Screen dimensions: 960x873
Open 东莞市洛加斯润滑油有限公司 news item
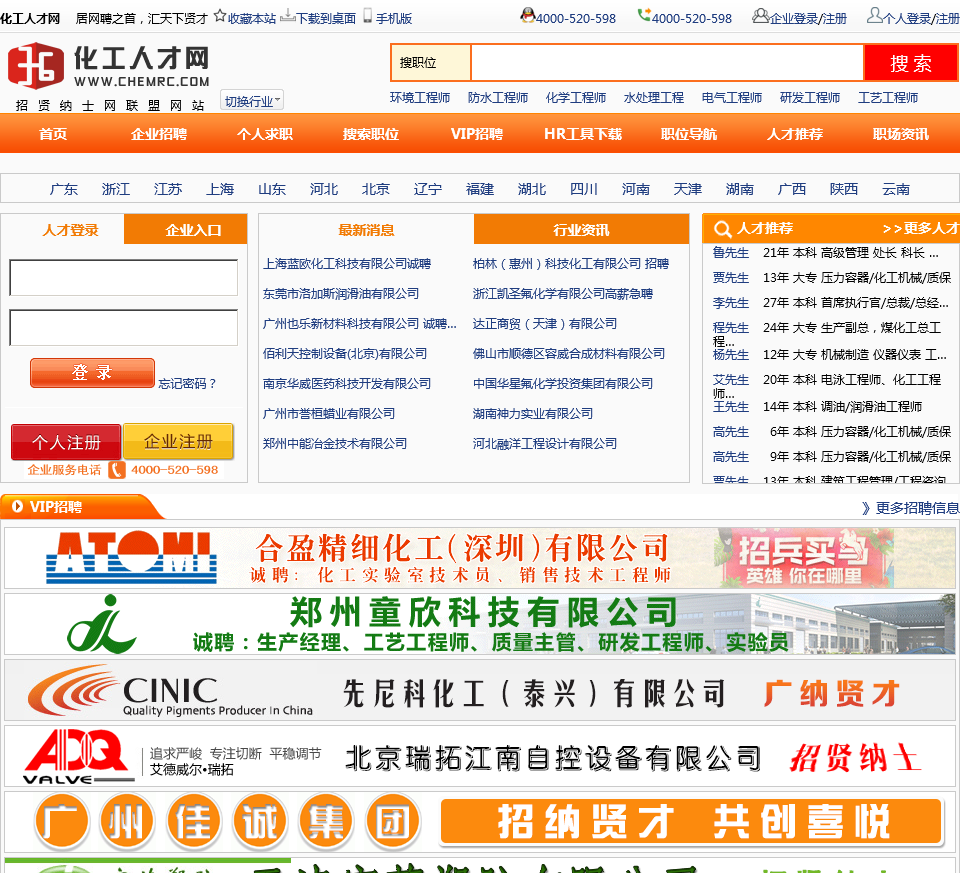[341, 294]
